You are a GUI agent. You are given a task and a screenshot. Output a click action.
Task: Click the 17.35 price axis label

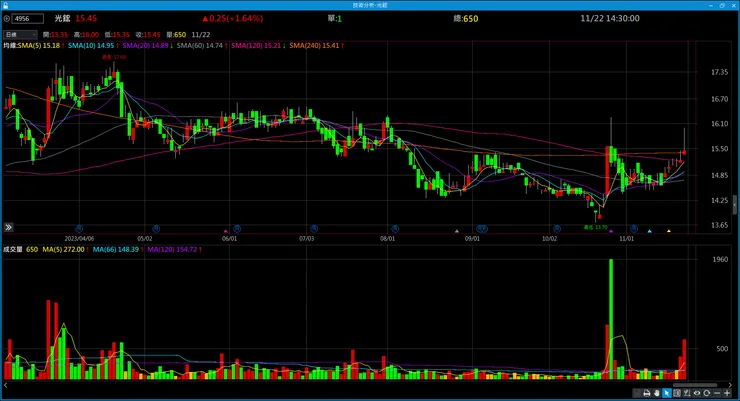(719, 72)
